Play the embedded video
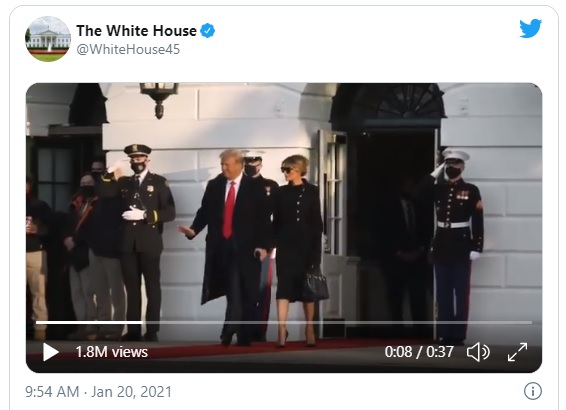Viewport: 566px width, 410px height. point(51,352)
